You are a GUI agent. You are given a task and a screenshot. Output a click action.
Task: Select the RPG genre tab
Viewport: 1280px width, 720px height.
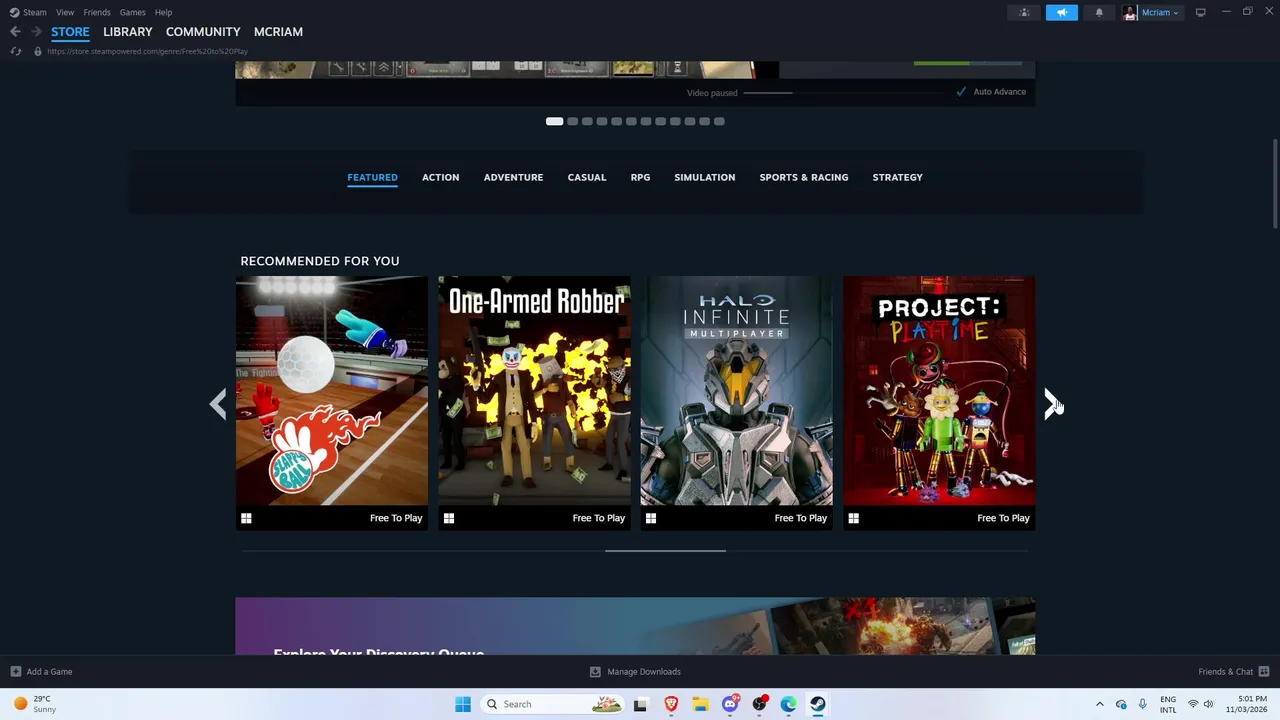pyautogui.click(x=640, y=177)
